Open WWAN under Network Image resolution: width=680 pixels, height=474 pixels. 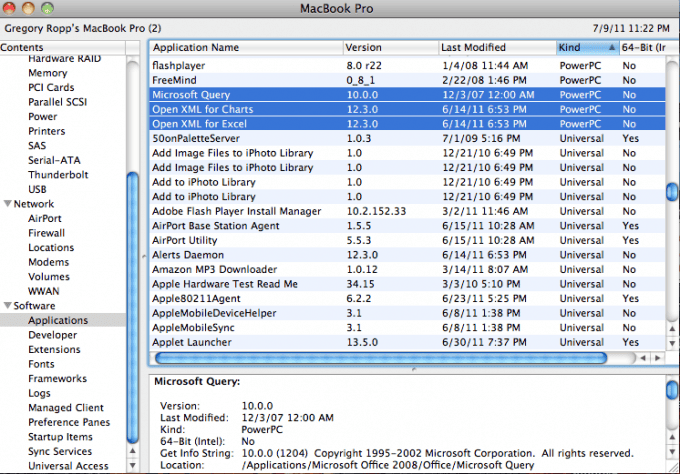(43, 291)
